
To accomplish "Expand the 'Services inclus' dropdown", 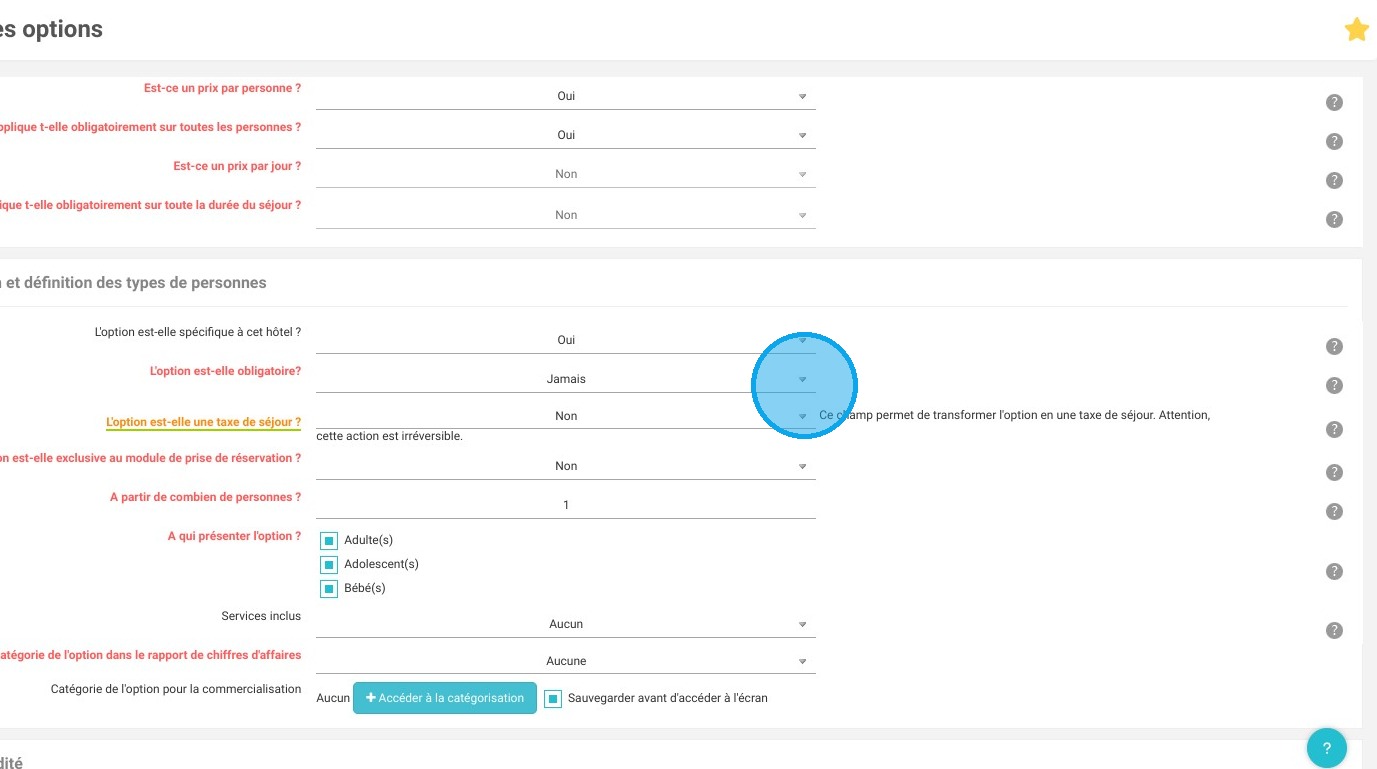I will tap(566, 624).
